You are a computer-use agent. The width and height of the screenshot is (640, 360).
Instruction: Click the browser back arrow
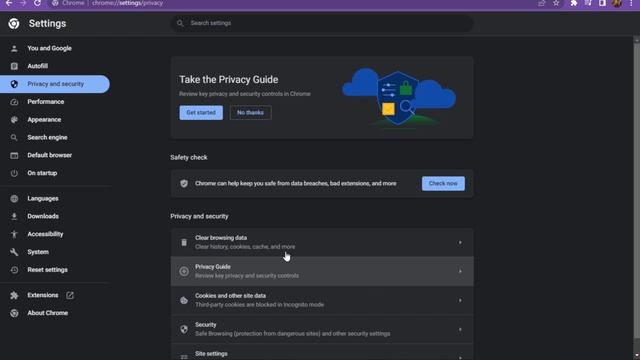pos(9,3)
